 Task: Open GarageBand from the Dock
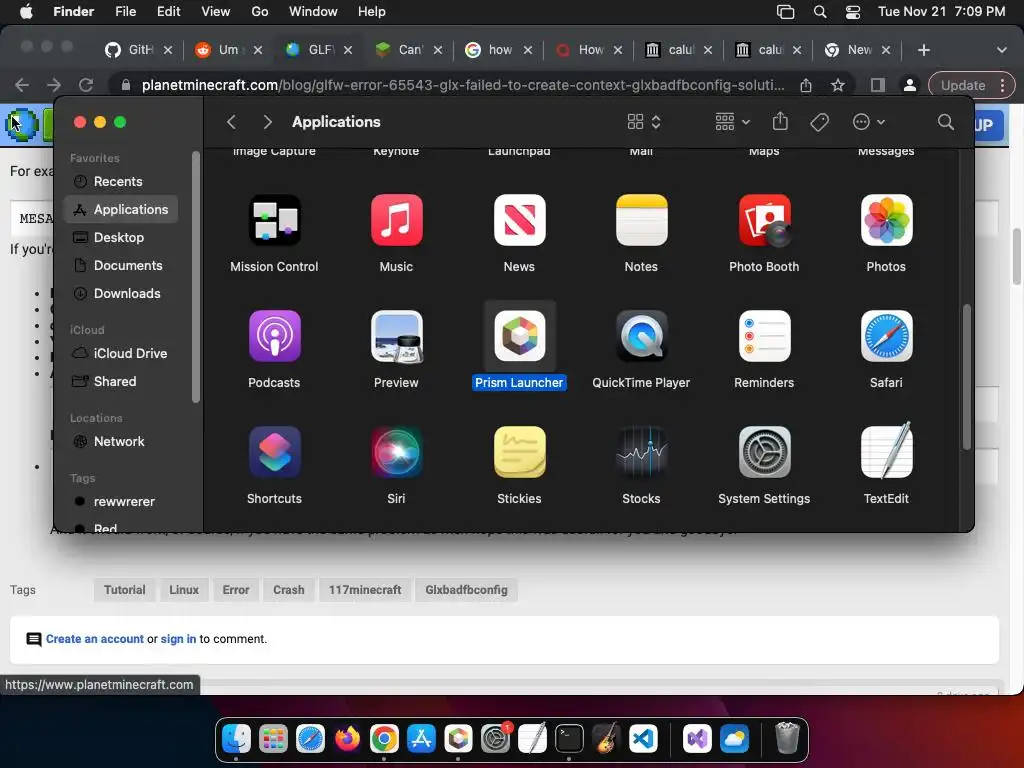pyautogui.click(x=606, y=739)
